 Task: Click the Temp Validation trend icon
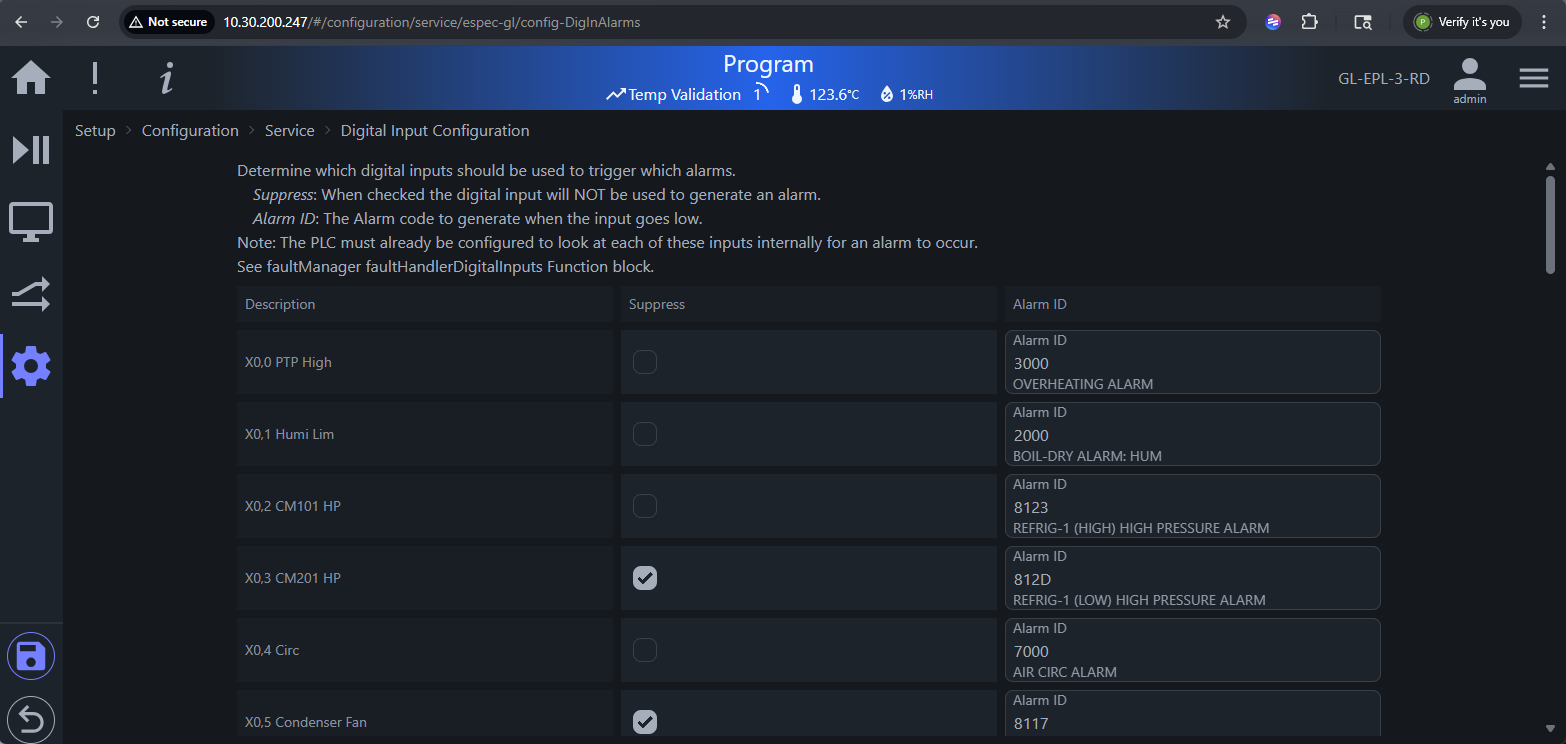coord(616,95)
